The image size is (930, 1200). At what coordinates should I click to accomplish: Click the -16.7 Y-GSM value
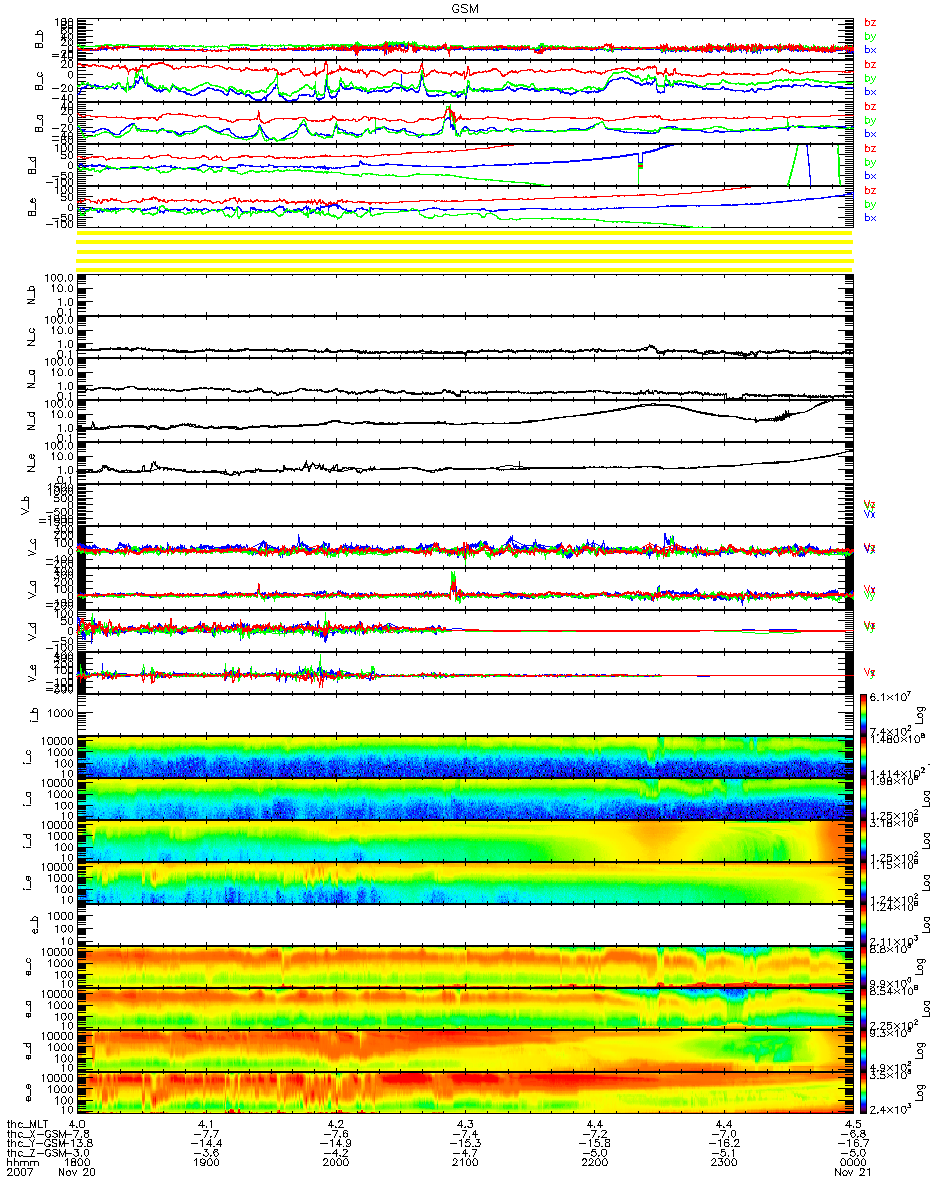pos(852,1145)
